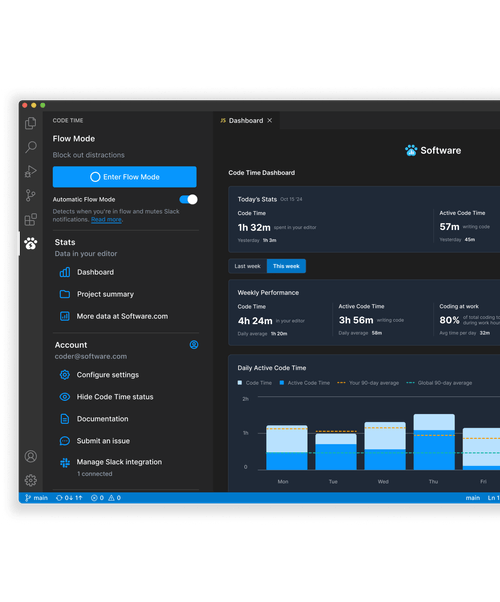Screen dimensions: 500x602
Task: Click the account profile icon beside Account heading
Action: pyautogui.click(x=194, y=345)
